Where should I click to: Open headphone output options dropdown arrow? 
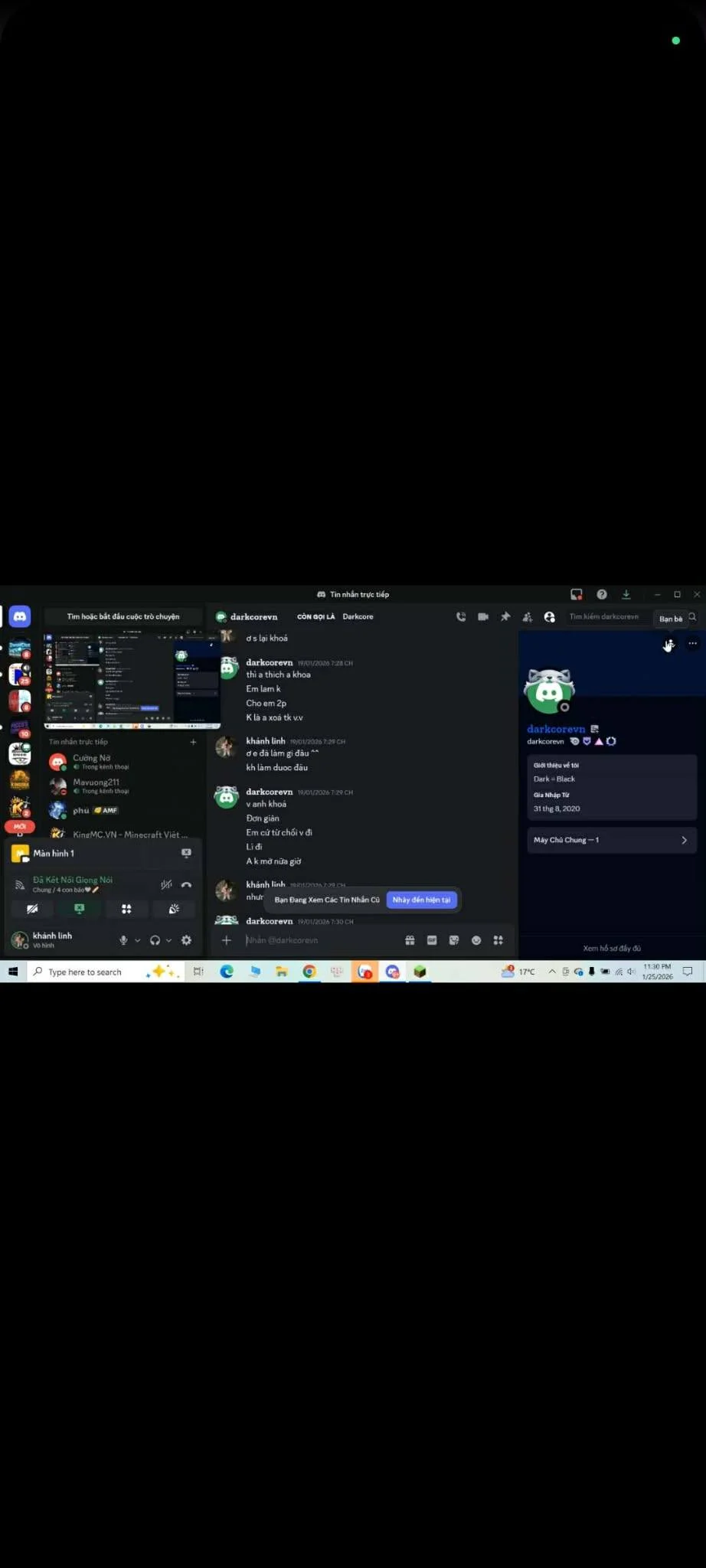coord(168,940)
